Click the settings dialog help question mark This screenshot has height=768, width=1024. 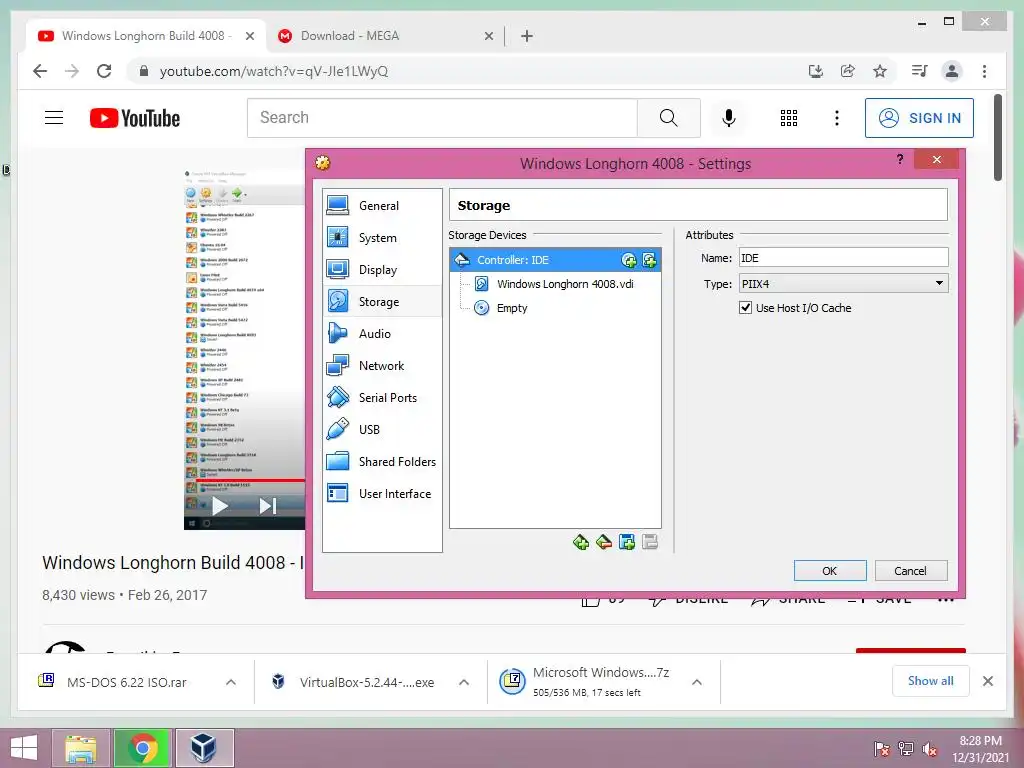tap(900, 159)
